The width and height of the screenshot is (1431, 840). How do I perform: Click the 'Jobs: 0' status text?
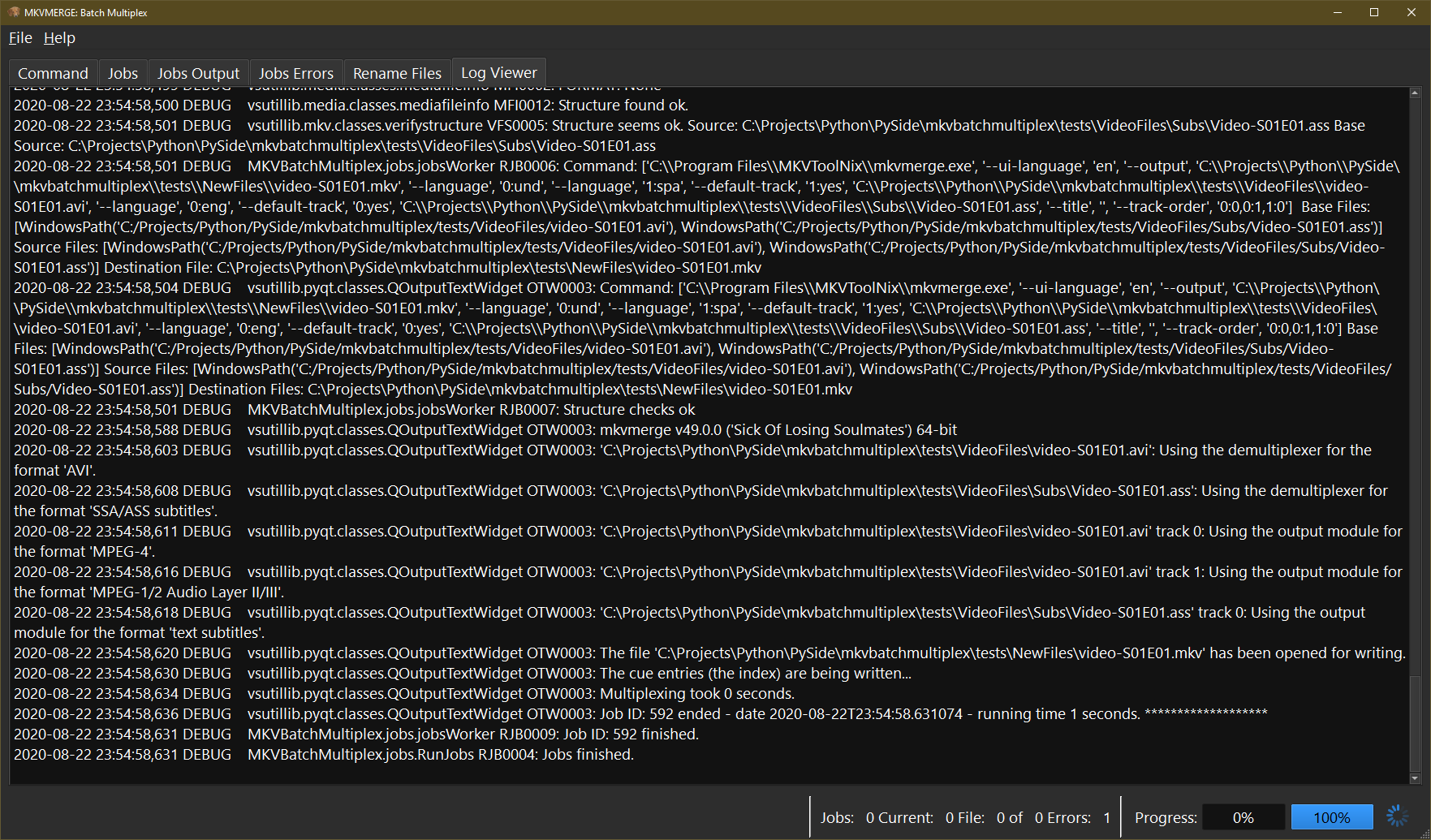click(x=847, y=817)
